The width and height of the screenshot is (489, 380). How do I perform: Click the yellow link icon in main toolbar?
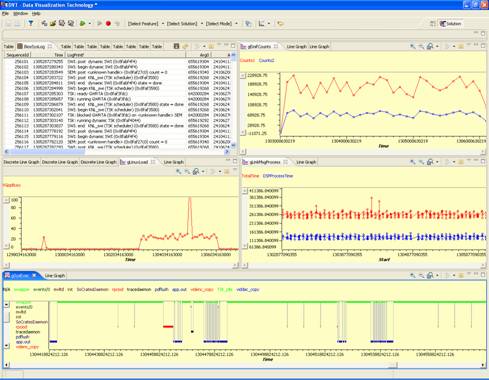[280, 23]
